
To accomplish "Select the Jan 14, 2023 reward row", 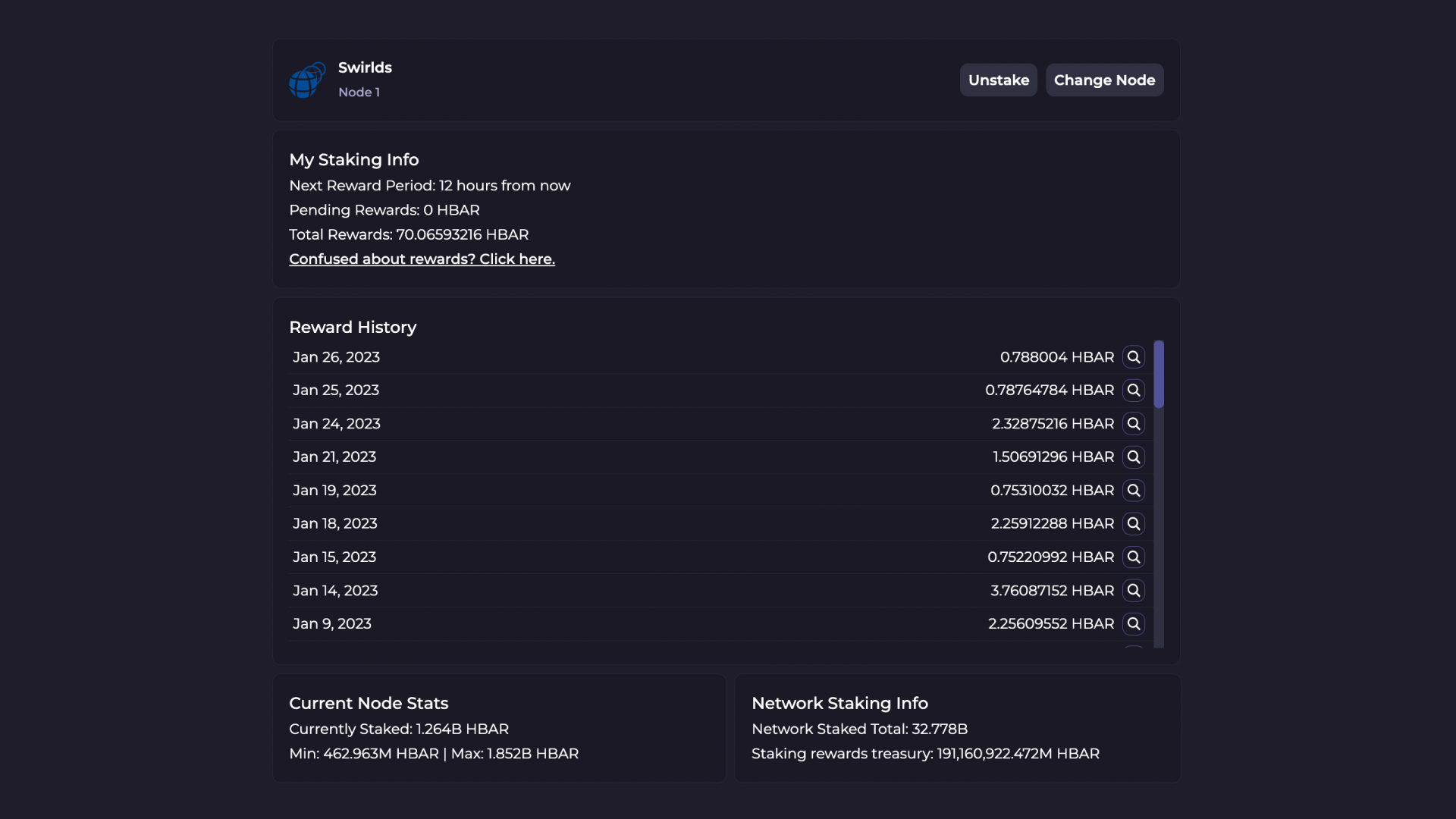I will [335, 591].
